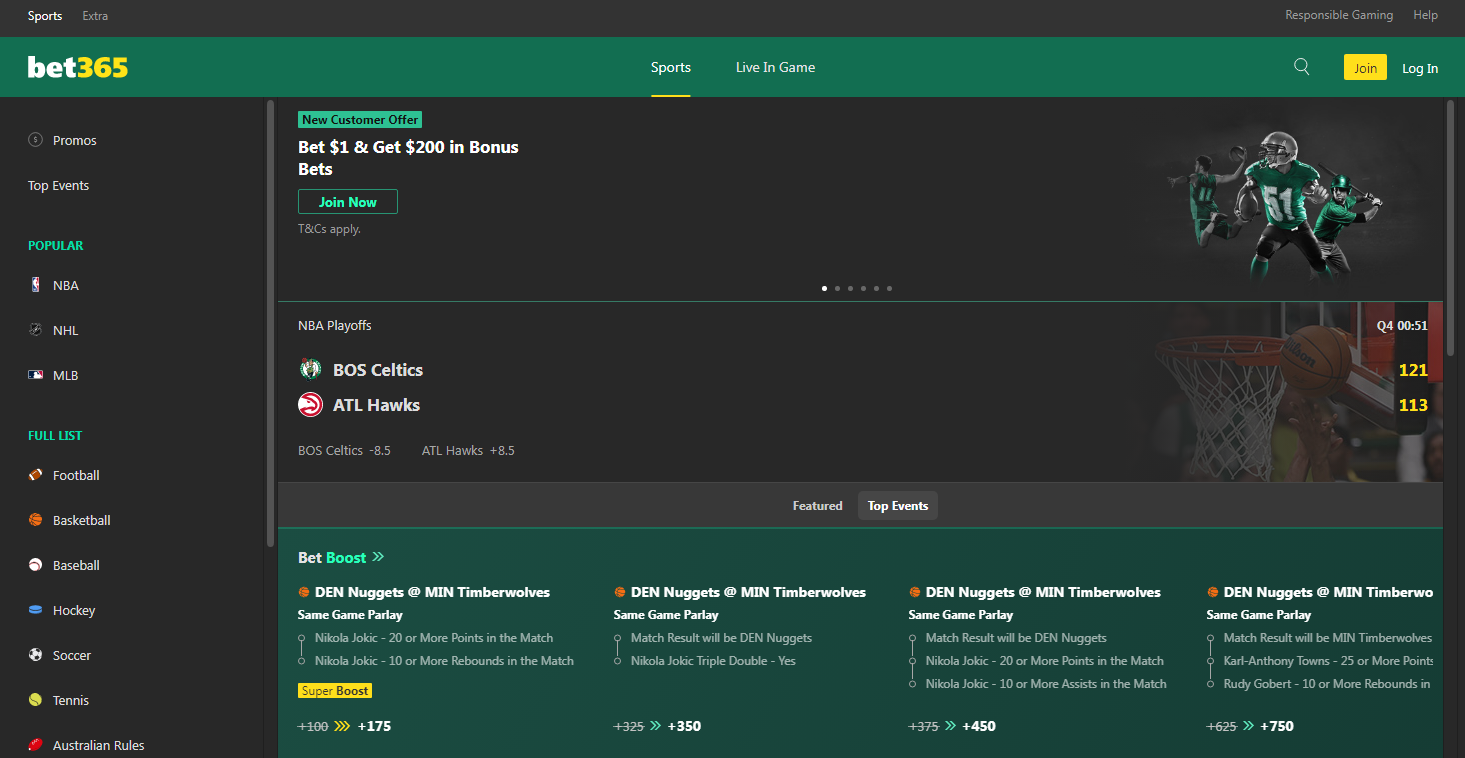Select the fifth carousel dot
This screenshot has height=758, width=1465.
876,288
